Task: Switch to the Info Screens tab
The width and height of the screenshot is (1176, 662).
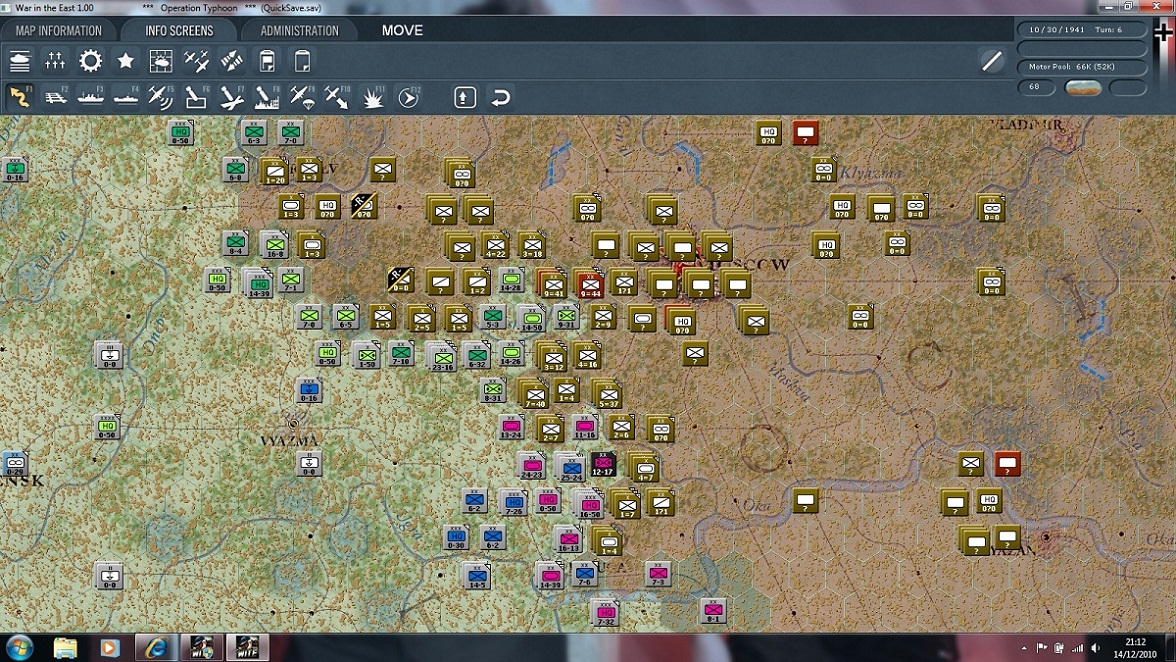Action: tap(179, 31)
